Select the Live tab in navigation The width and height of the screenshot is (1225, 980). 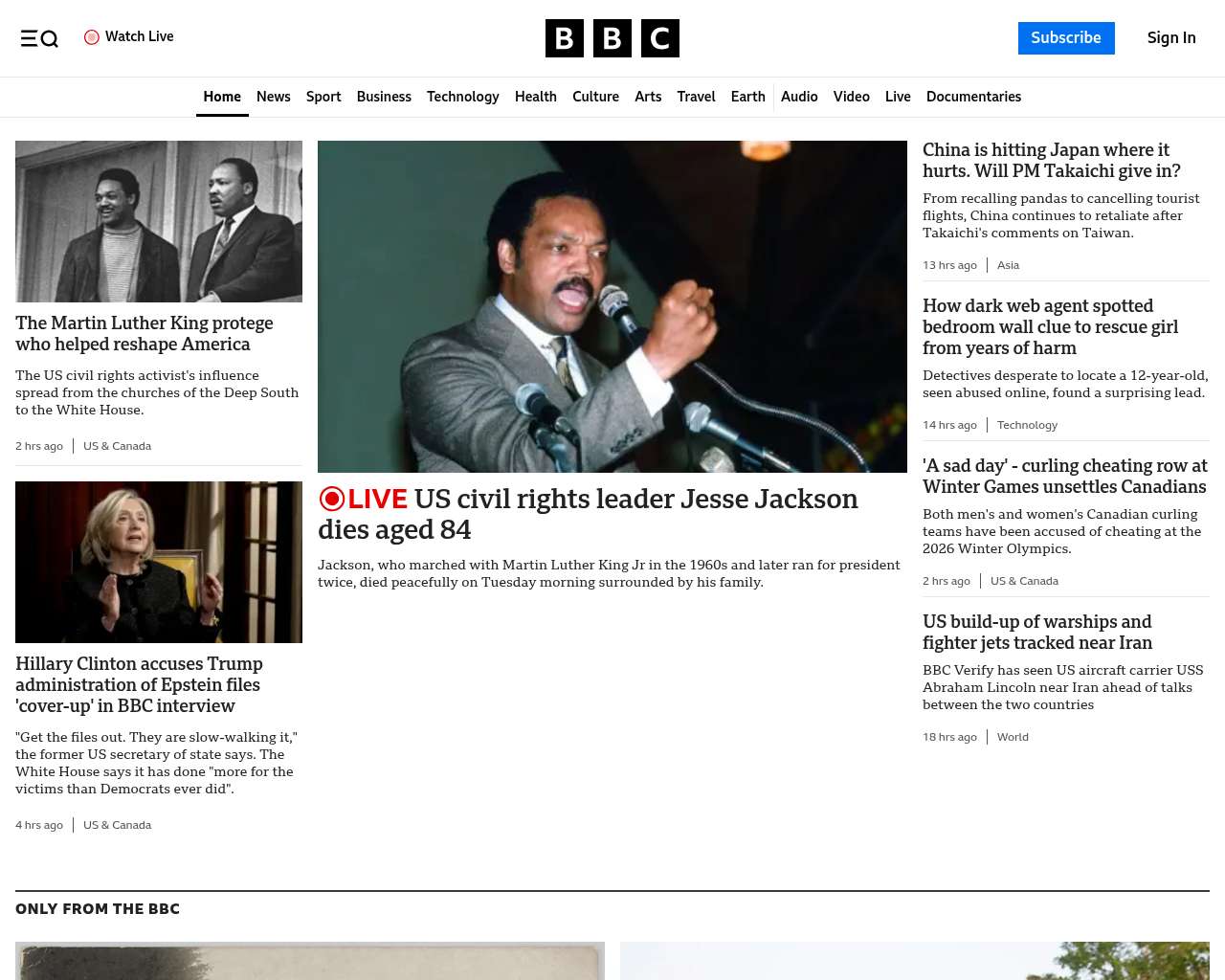pyautogui.click(x=898, y=97)
